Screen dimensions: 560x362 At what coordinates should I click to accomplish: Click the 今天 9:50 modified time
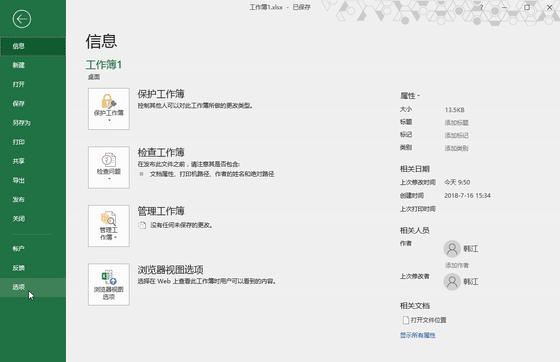(x=457, y=182)
